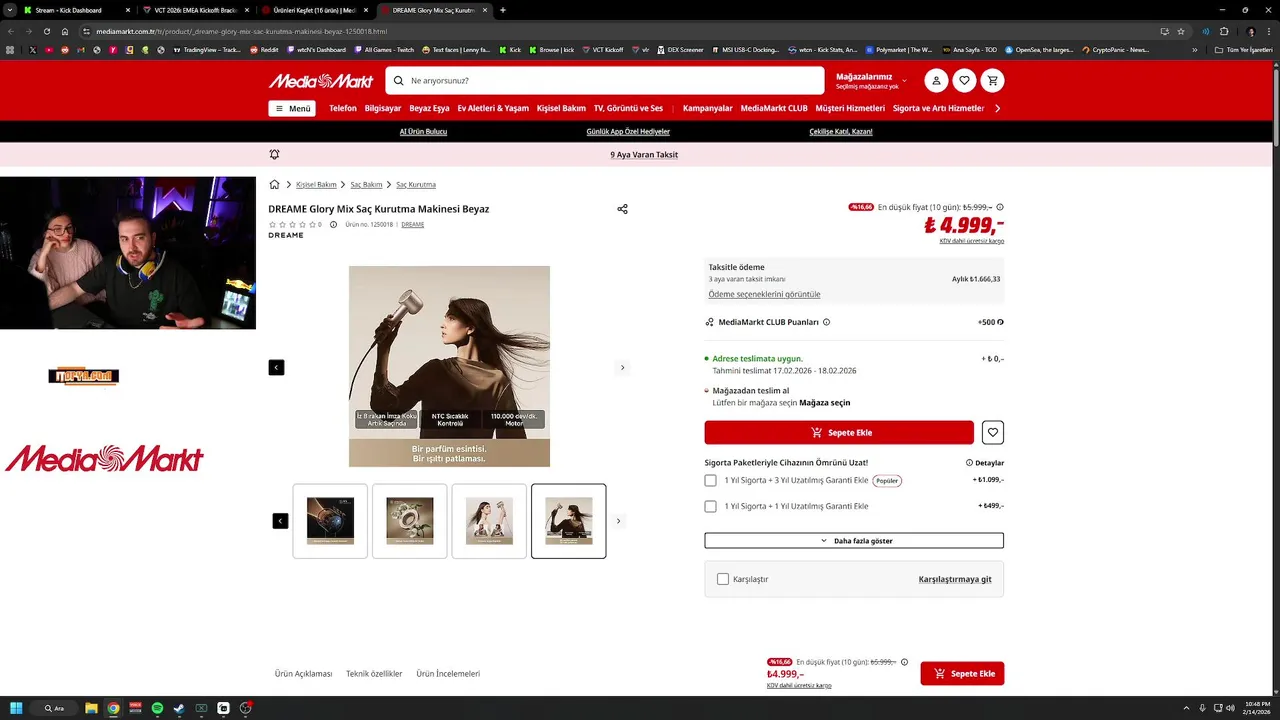Open the Detaylar link for insurance packages

(x=985, y=463)
